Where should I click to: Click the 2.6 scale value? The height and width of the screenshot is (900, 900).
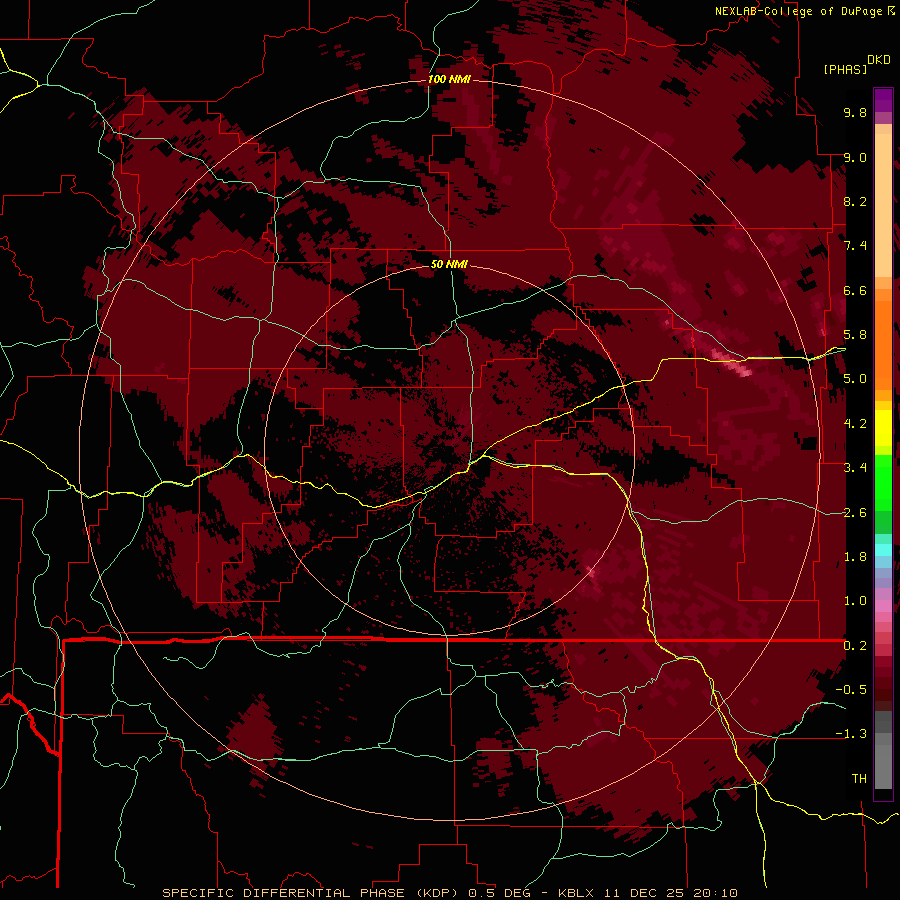855,513
